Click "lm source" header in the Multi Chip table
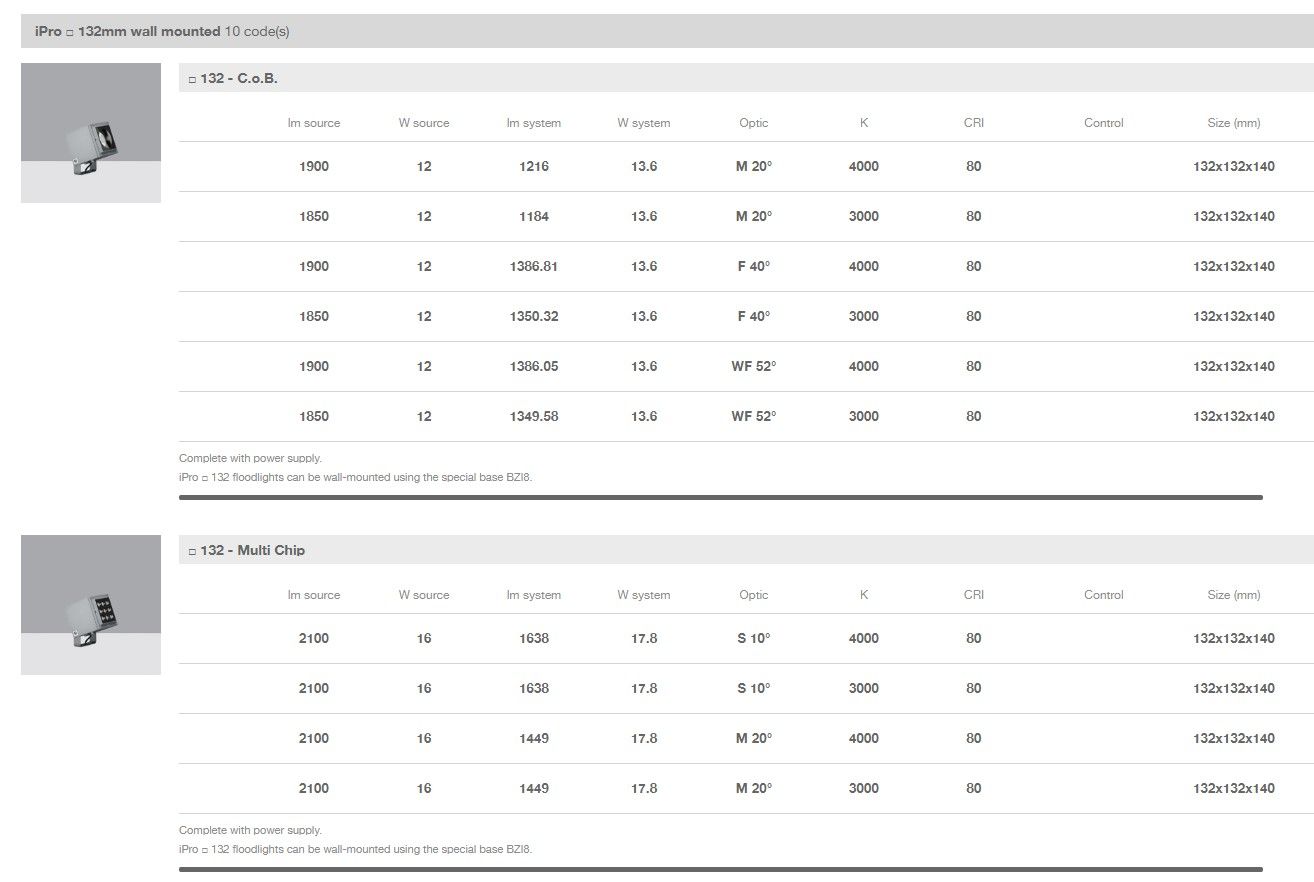Screen dimensions: 1314x882 314,595
